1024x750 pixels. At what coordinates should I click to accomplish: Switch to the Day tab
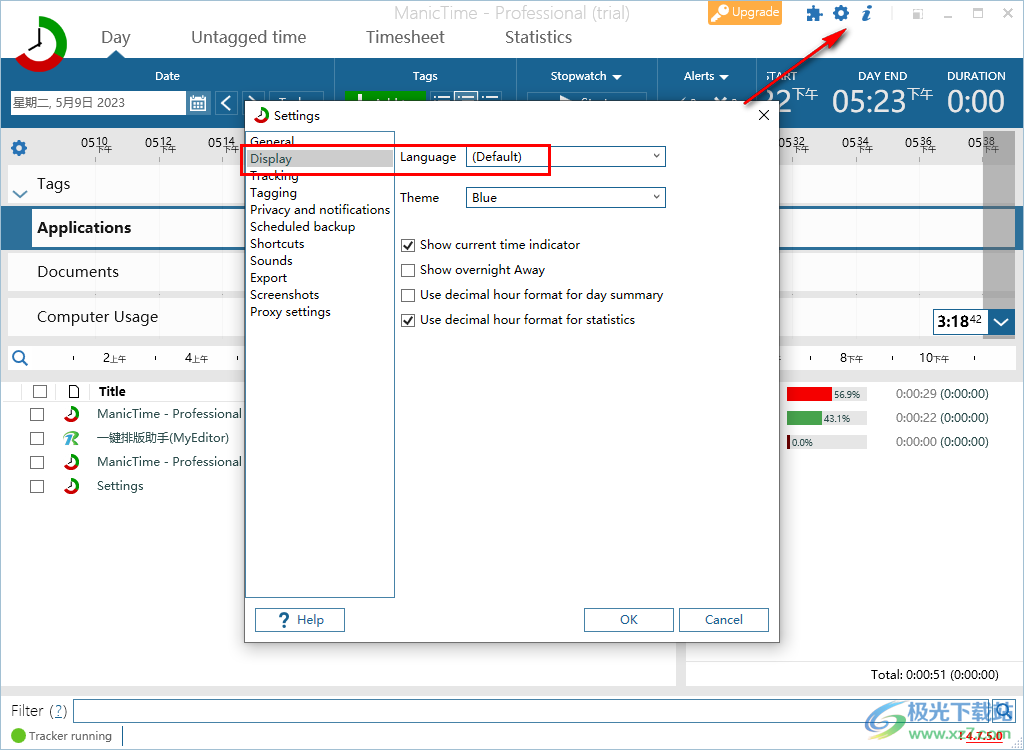[116, 37]
